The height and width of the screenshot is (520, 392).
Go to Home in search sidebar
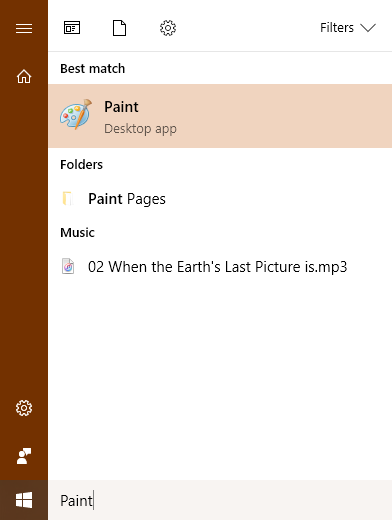[24, 76]
